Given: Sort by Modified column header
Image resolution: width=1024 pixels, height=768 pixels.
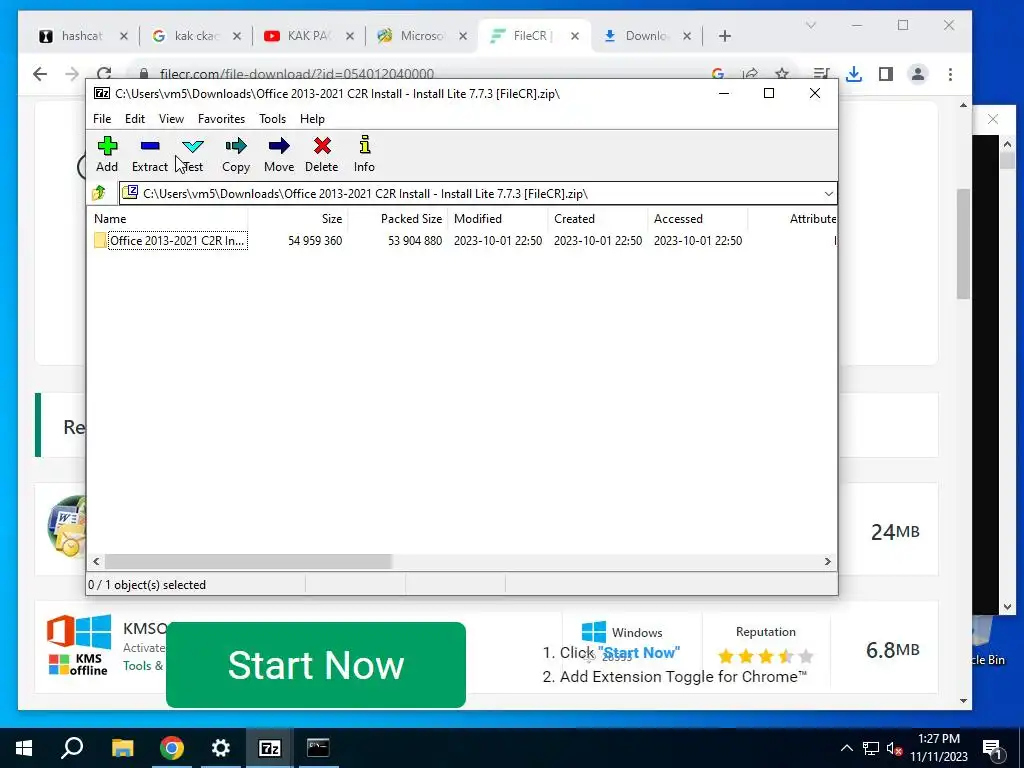Looking at the screenshot, I should click(x=498, y=219).
